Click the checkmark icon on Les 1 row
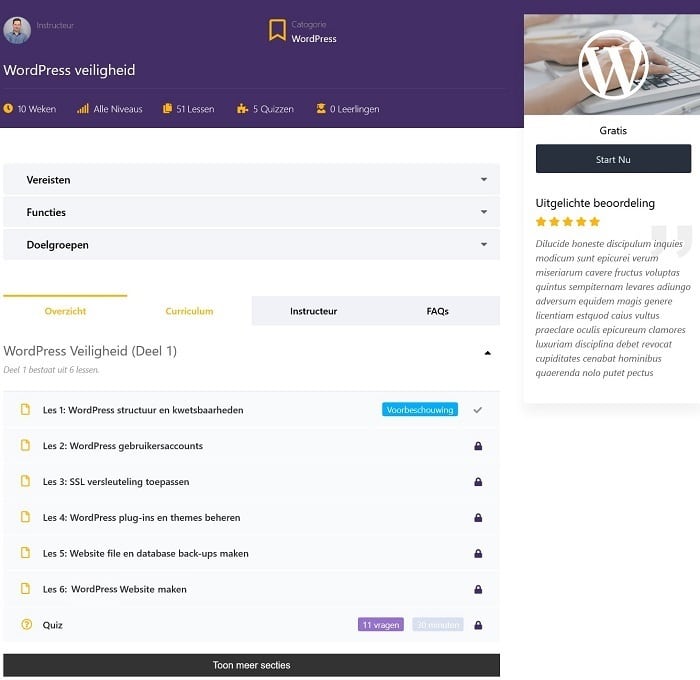 coord(478,410)
